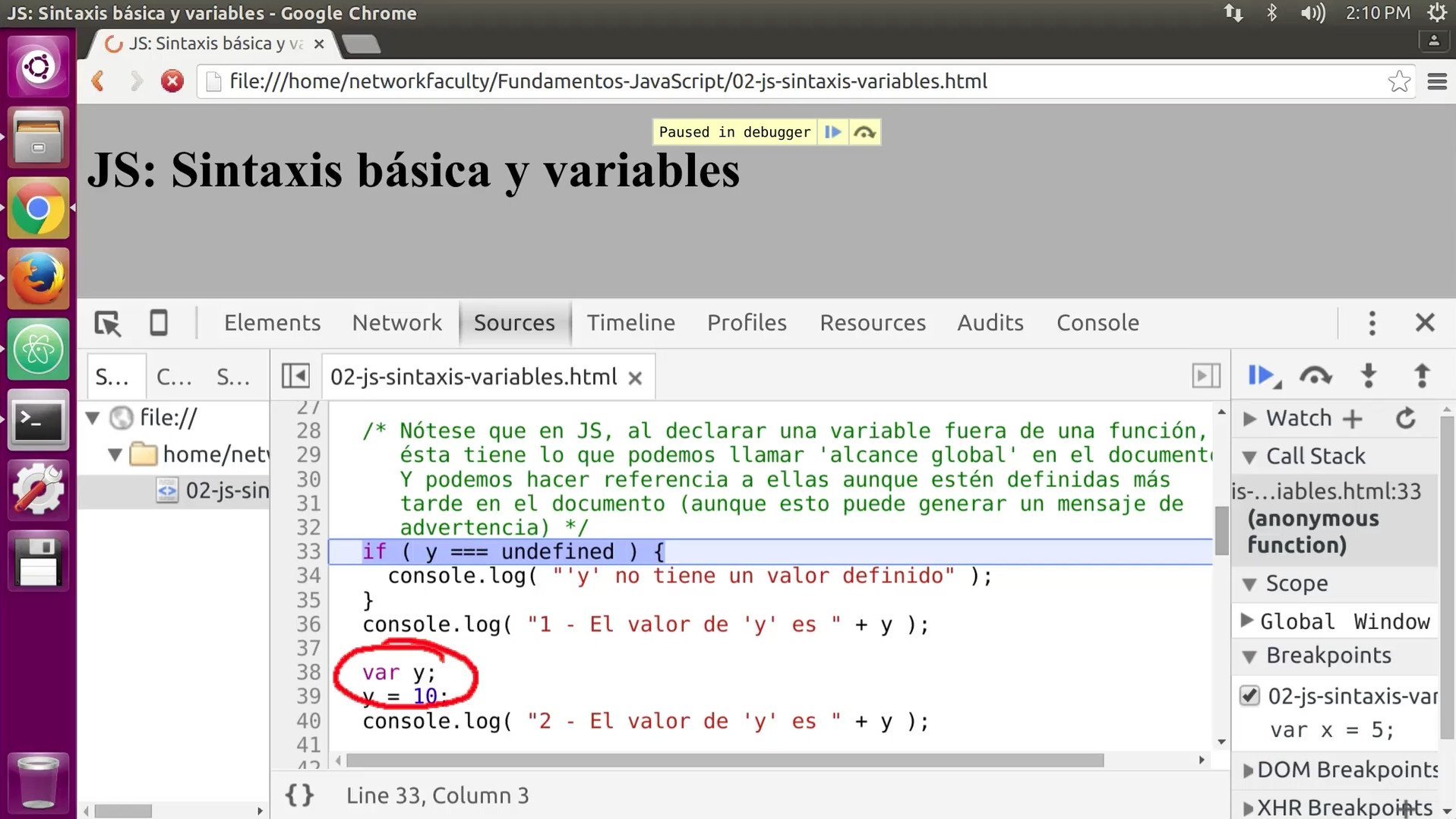
Task: Step out of current function
Action: tap(1422, 376)
